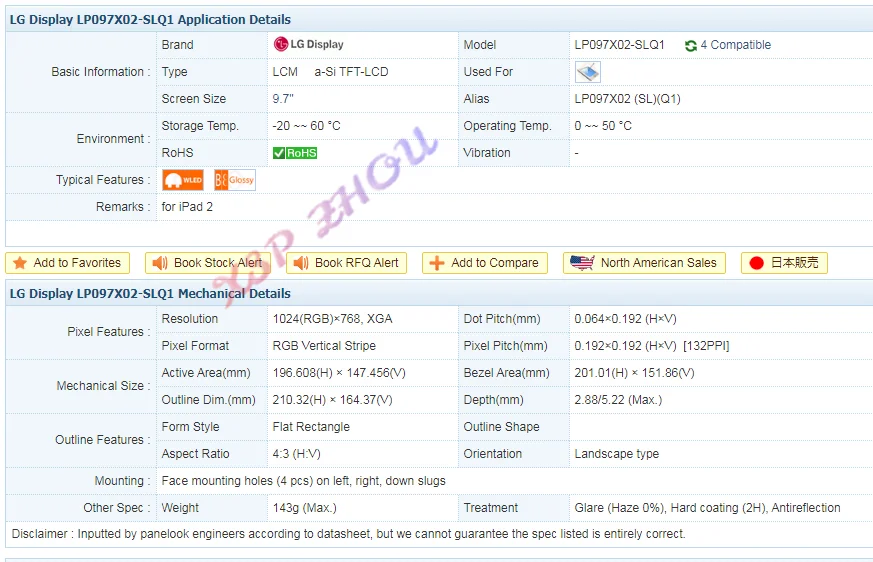873x562 pixels.
Task: Click the green RoHS badge
Action: tap(295, 153)
